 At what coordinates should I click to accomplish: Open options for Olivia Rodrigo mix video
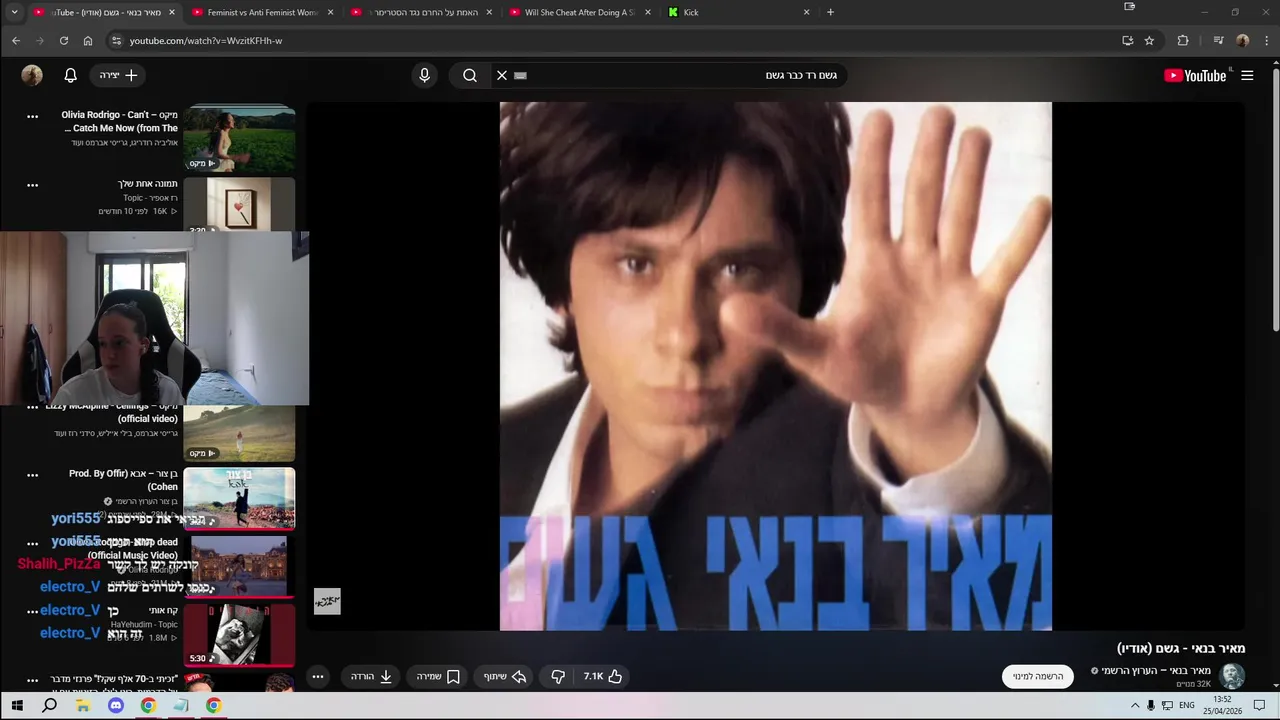32,116
